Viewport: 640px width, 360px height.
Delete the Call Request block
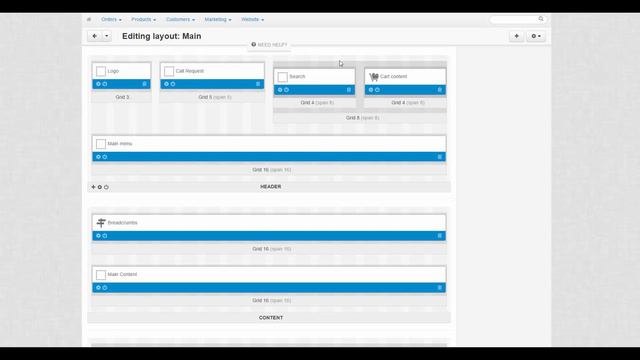(x=258, y=84)
